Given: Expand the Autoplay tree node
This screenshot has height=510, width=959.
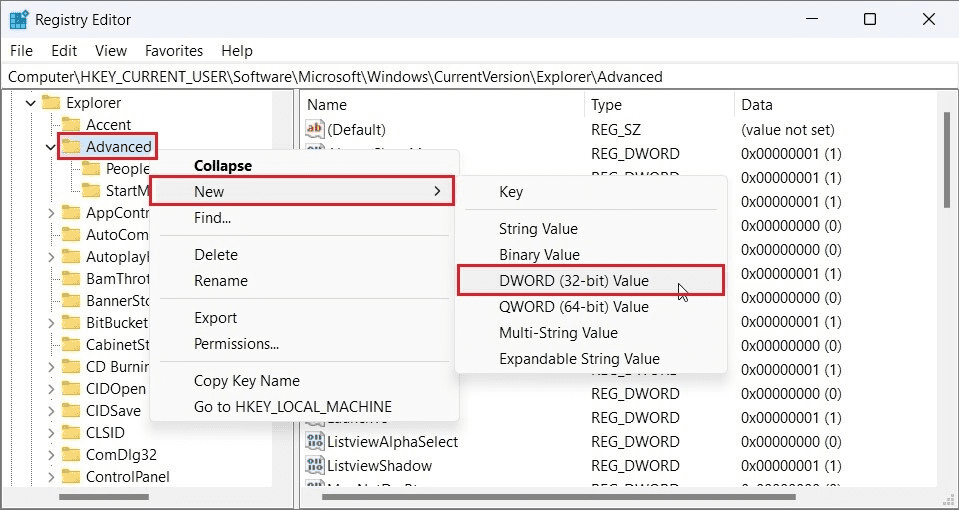Looking at the screenshot, I should point(51,257).
